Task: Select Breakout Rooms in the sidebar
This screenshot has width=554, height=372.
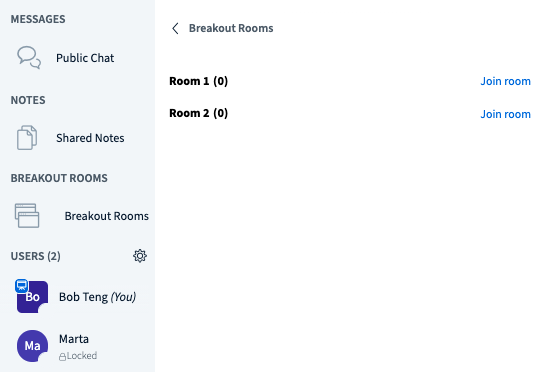Action: click(x=77, y=216)
